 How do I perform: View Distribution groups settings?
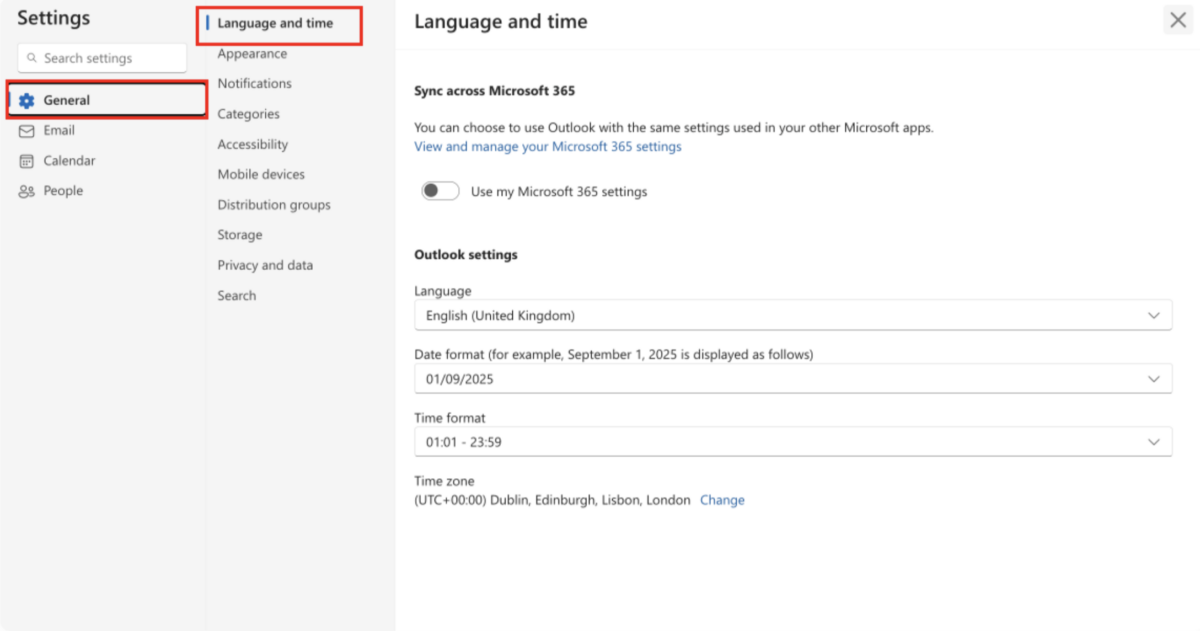[x=273, y=204]
